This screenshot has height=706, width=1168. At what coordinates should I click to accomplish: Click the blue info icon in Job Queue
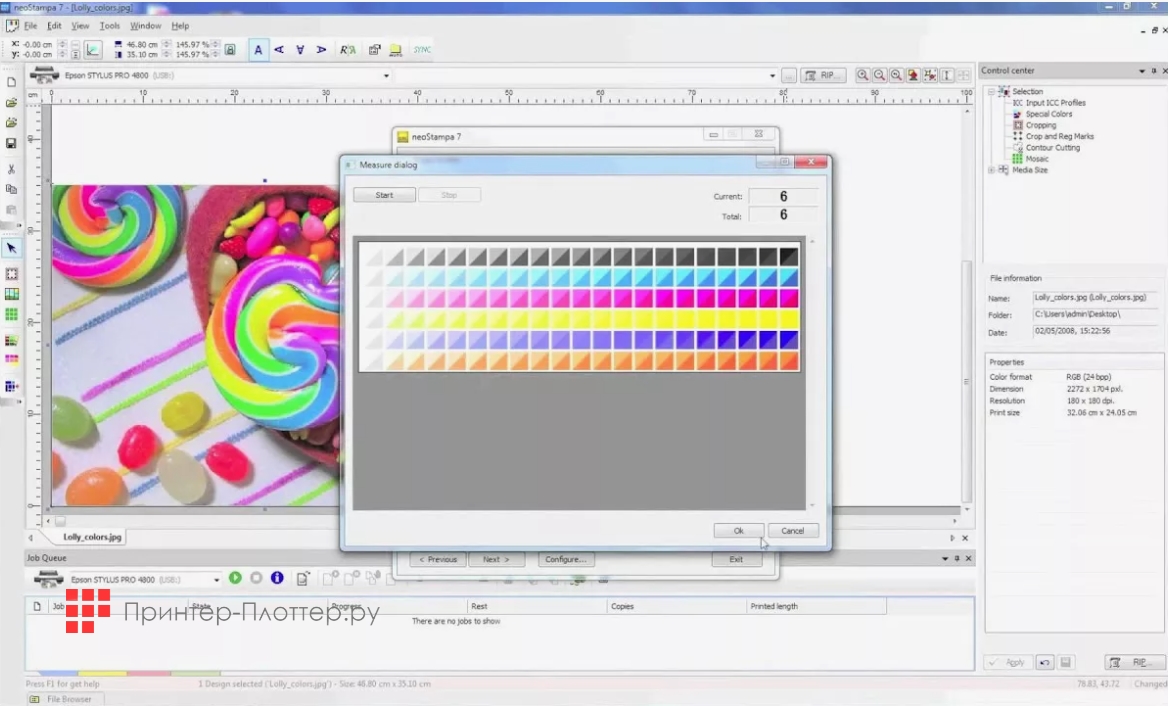[277, 578]
